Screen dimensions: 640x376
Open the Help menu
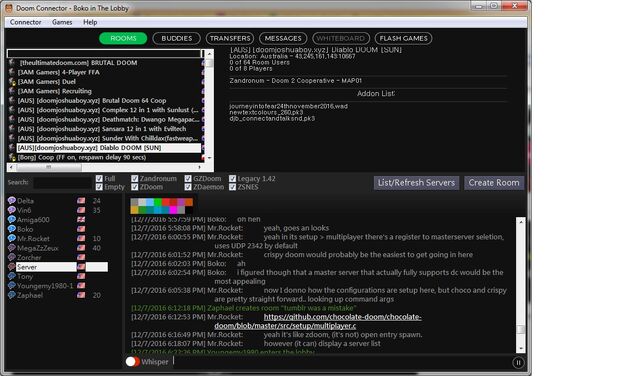pyautogui.click(x=90, y=22)
